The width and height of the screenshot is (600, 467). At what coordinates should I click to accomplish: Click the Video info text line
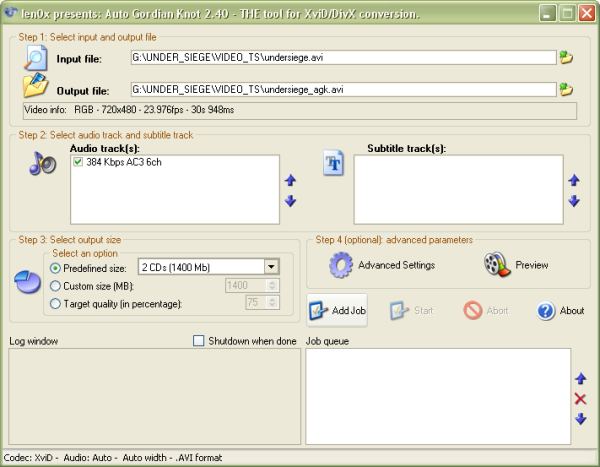tap(300, 110)
